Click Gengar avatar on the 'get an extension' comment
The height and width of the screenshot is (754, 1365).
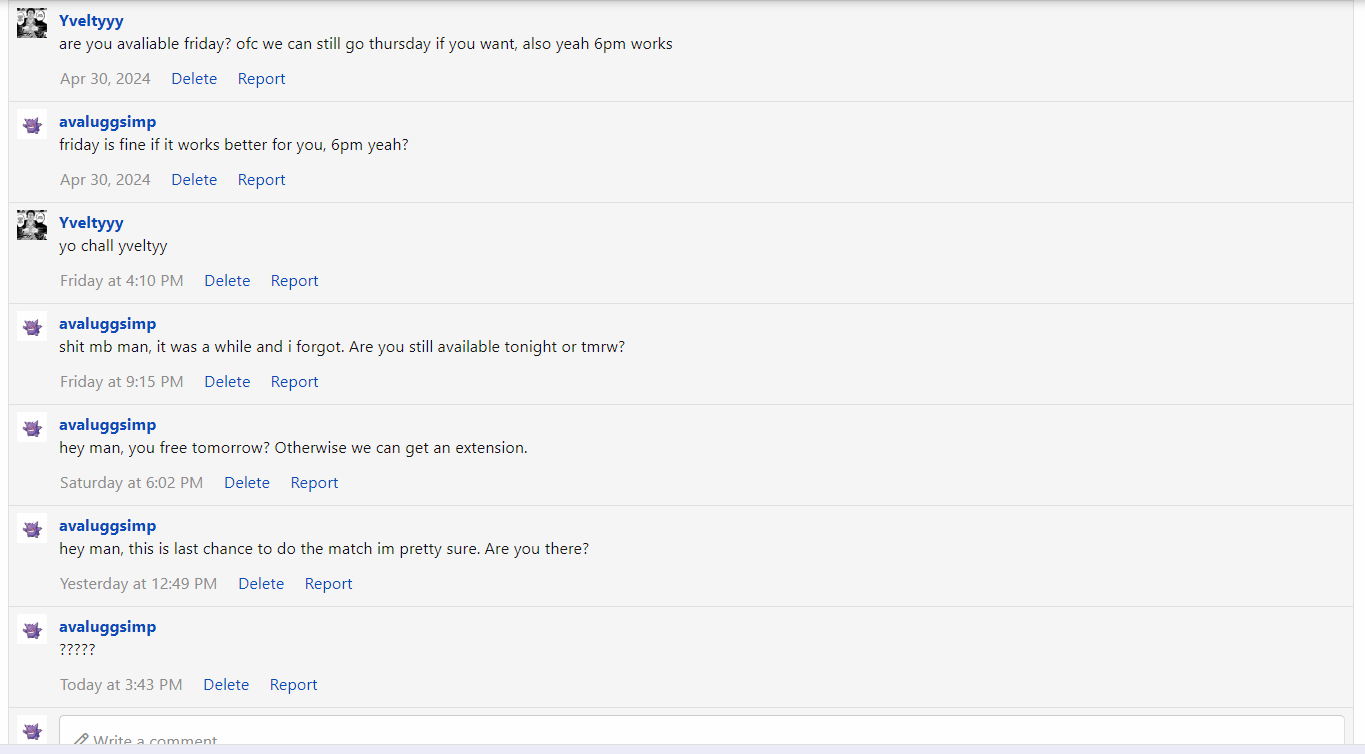32,427
